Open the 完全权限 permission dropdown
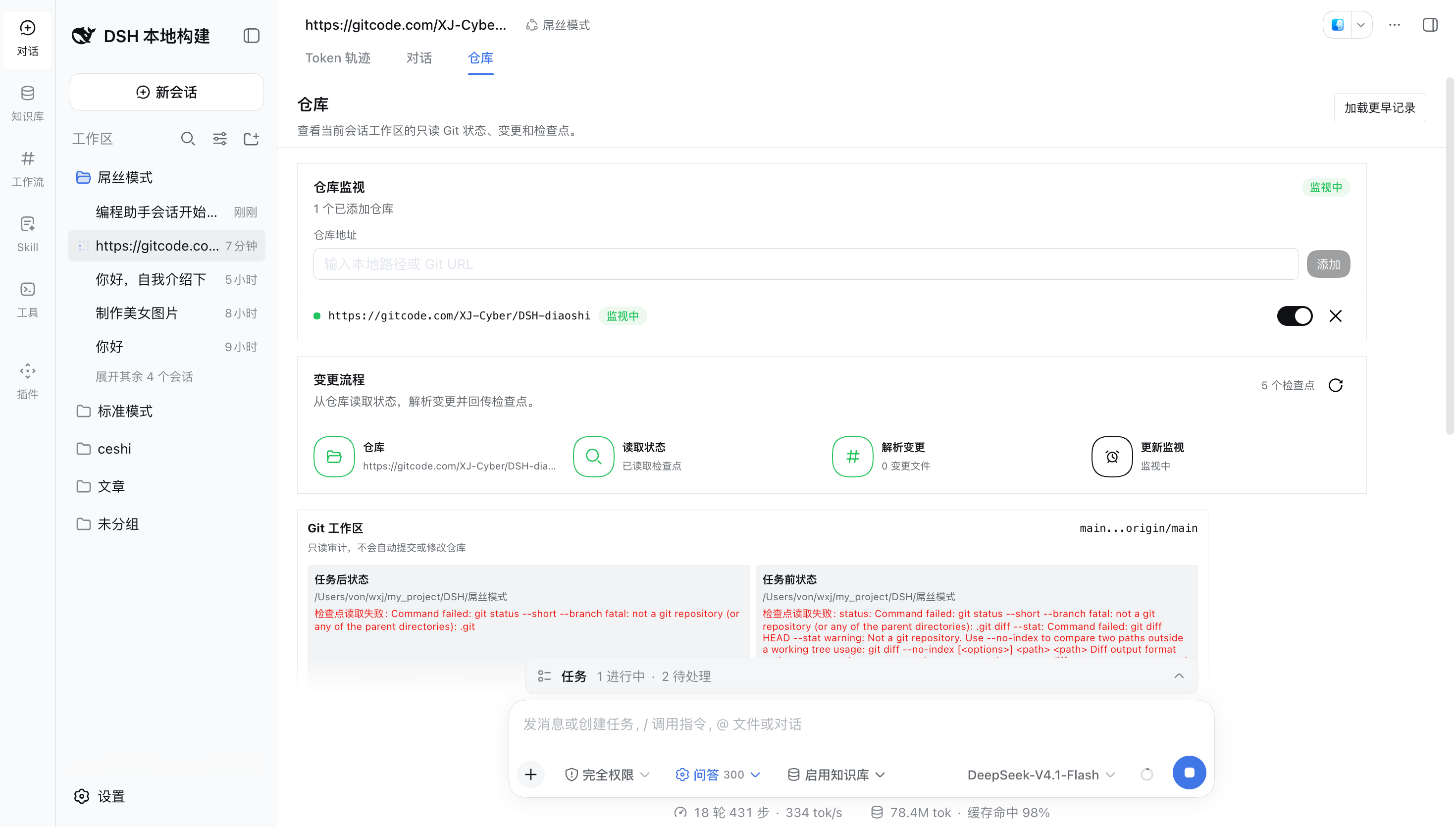 point(607,775)
